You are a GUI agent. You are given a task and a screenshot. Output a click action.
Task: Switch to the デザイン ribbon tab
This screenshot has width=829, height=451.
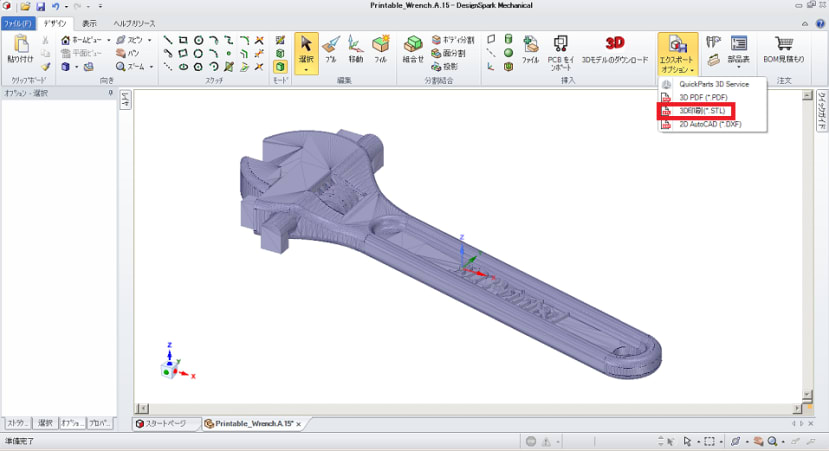[55, 23]
